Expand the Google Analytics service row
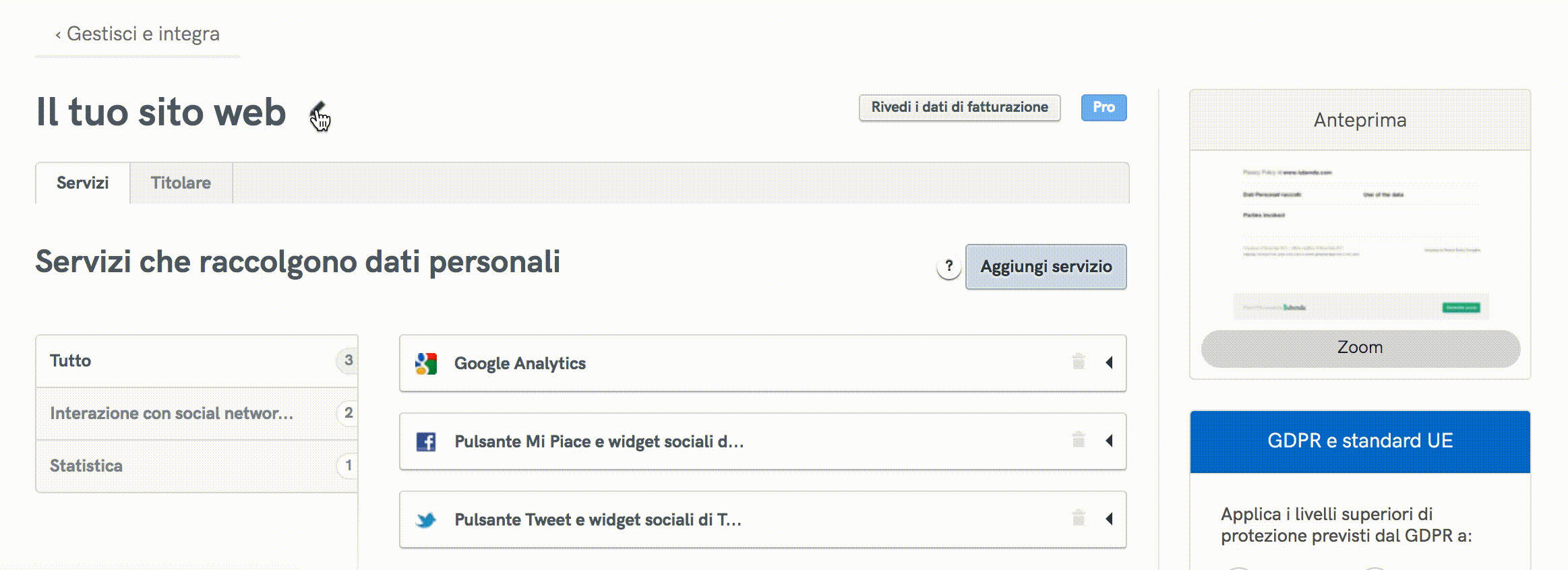1568x570 pixels. pos(1109,363)
